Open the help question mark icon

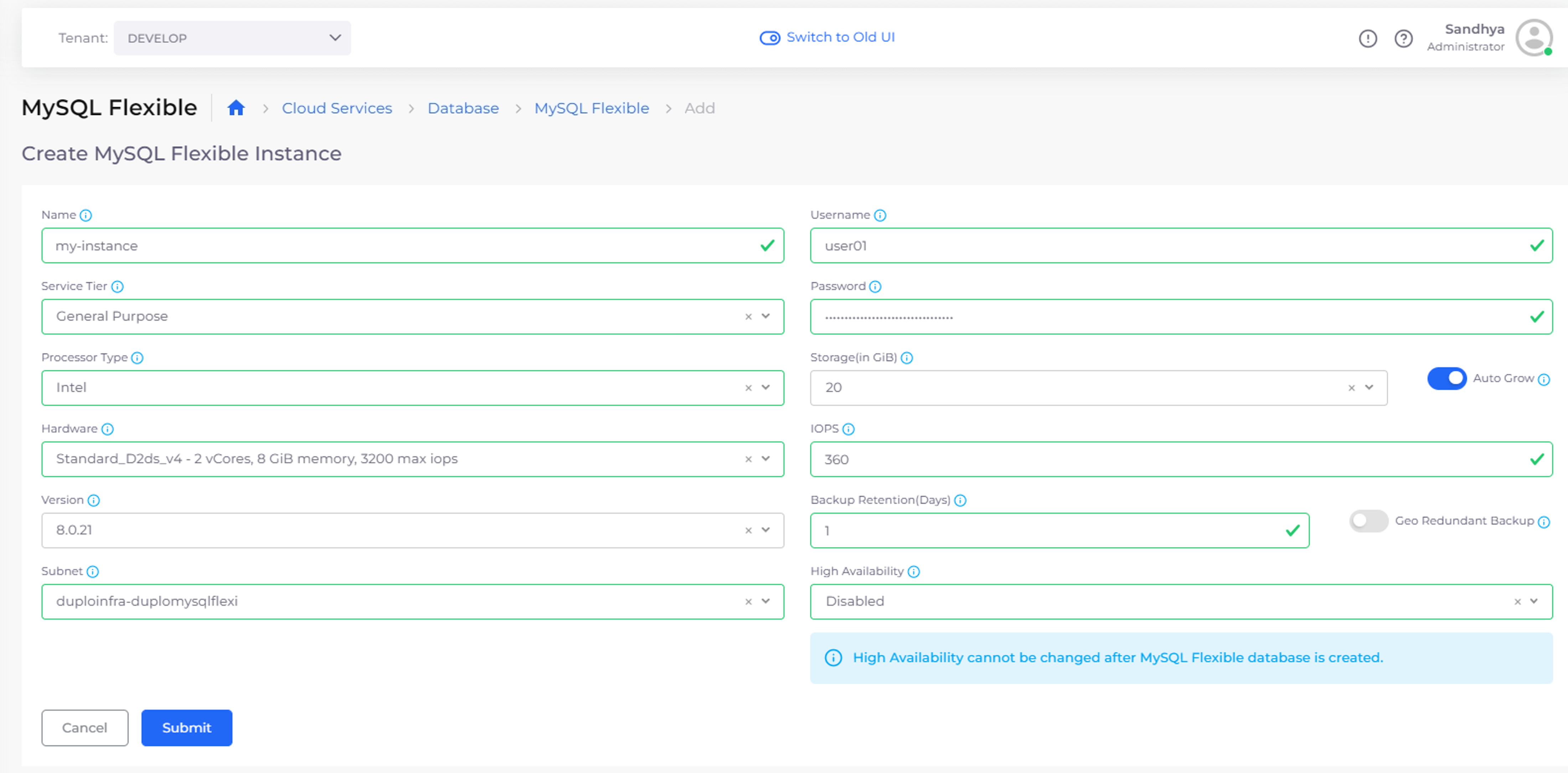(1404, 38)
